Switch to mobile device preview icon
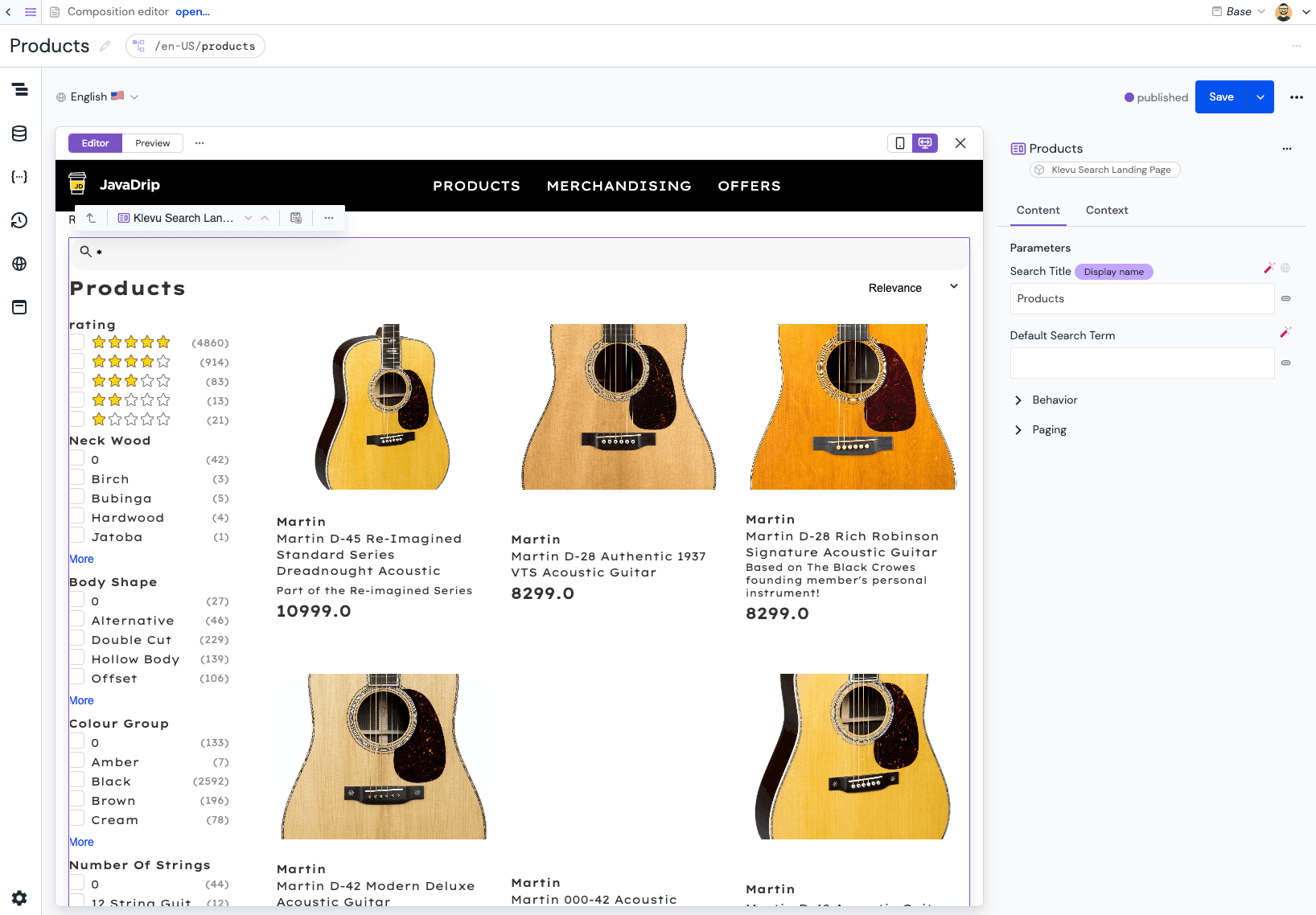 (x=900, y=143)
